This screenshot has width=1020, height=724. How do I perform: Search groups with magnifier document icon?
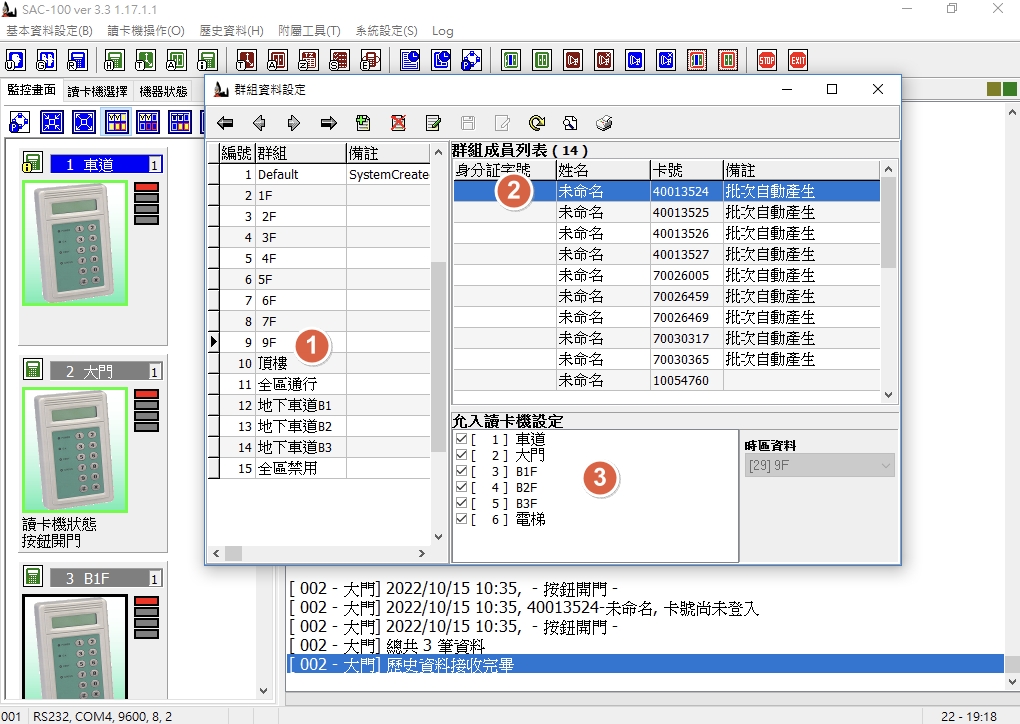[x=570, y=123]
